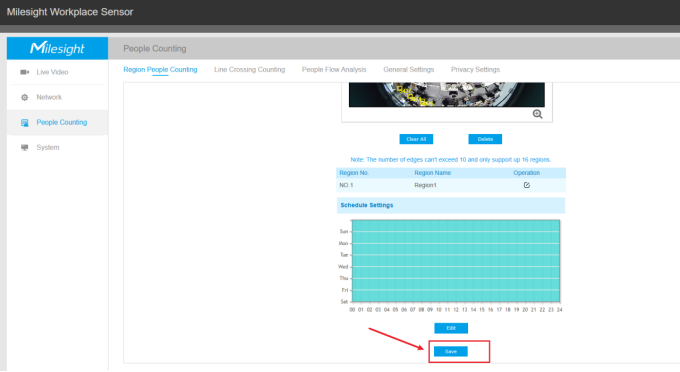Click the Milesight logo
Image resolution: width=680 pixels, height=372 pixels.
[x=57, y=48]
